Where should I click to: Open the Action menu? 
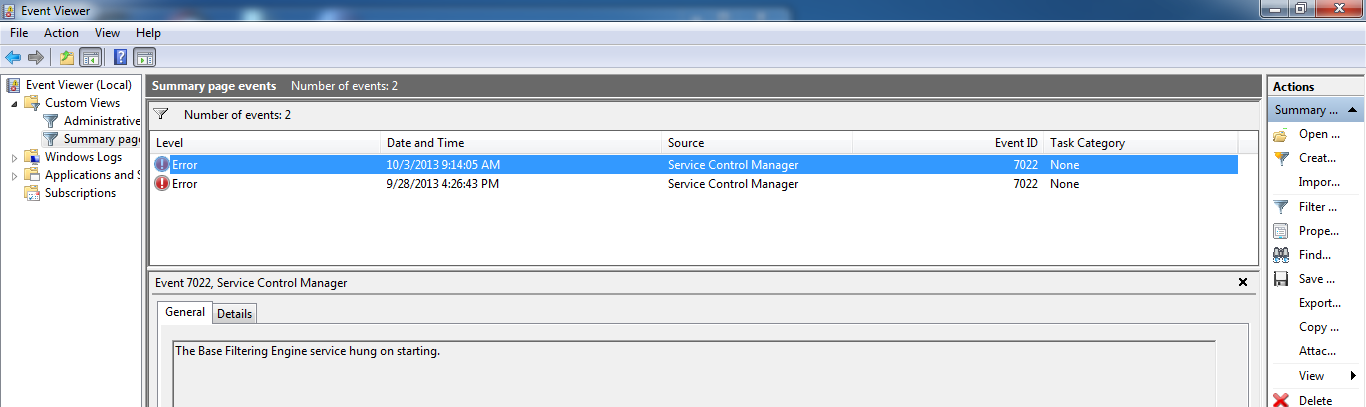[x=61, y=33]
